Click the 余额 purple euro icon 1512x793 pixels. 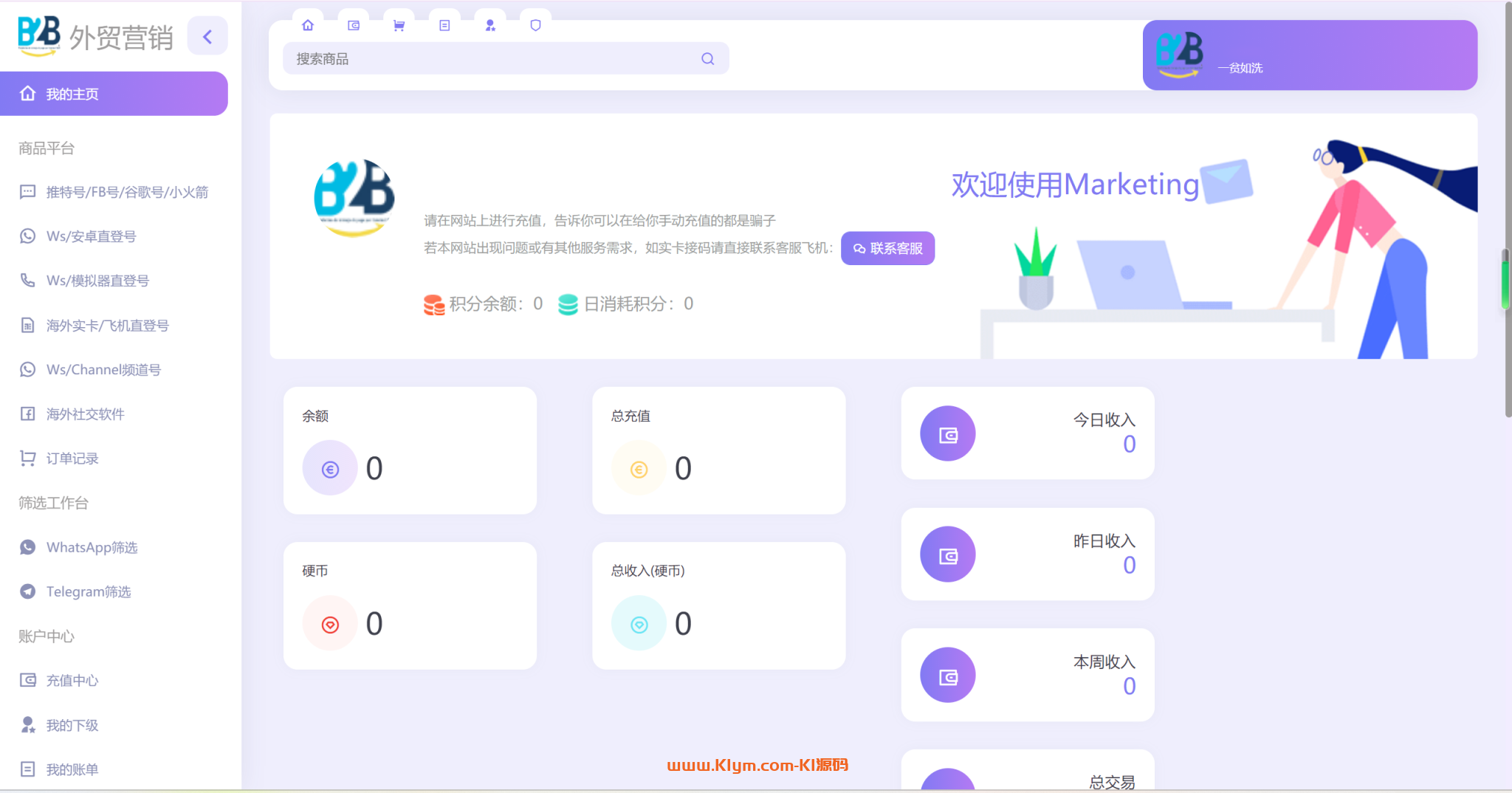(x=330, y=468)
